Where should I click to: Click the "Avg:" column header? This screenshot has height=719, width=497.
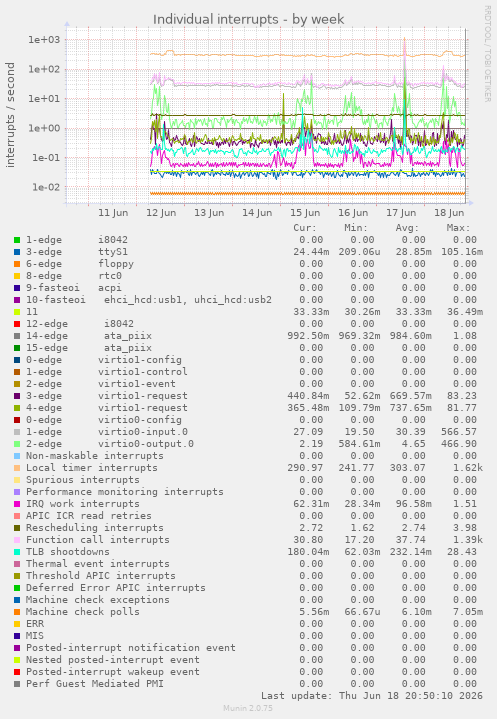[x=408, y=228]
